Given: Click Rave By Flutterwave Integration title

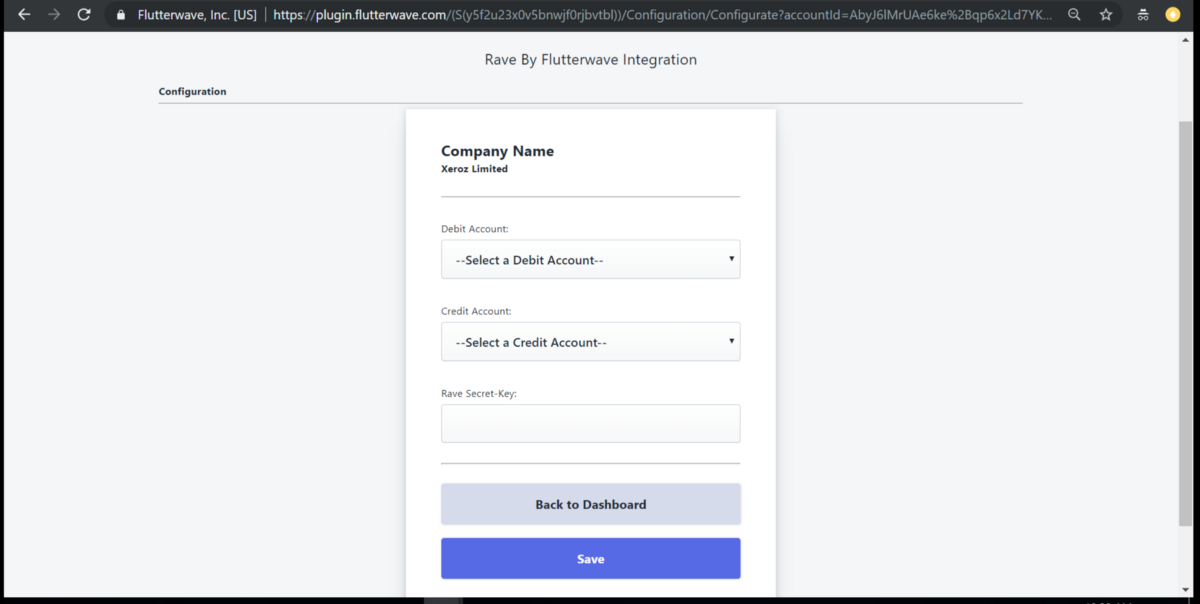Looking at the screenshot, I should (x=590, y=60).
